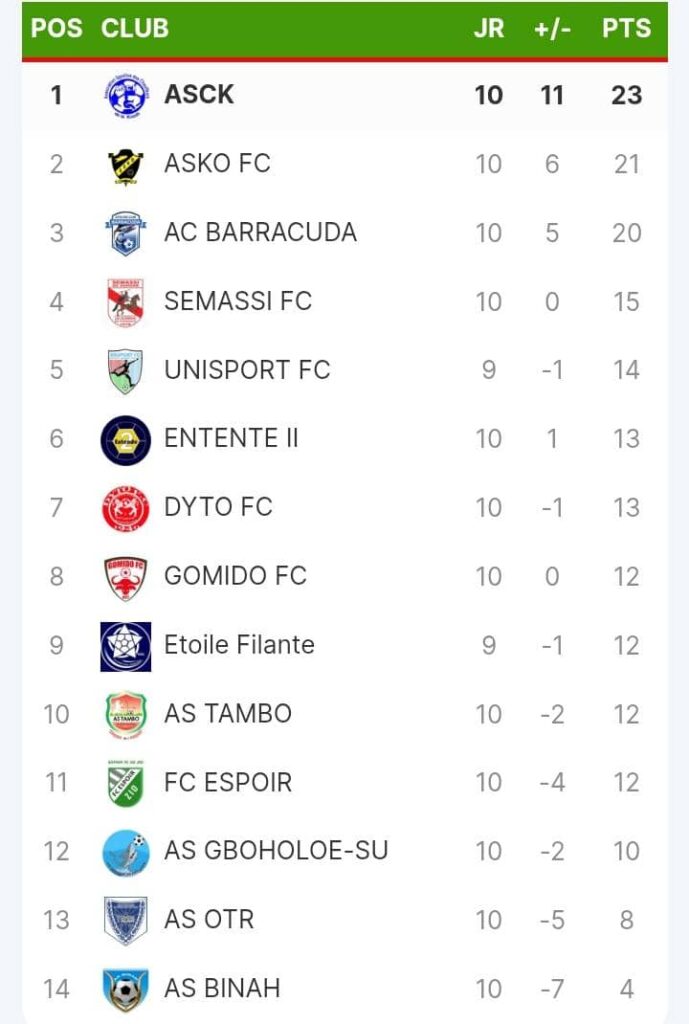Image resolution: width=689 pixels, height=1024 pixels.
Task: Click the ASKO FC club crest
Action: tap(126, 164)
